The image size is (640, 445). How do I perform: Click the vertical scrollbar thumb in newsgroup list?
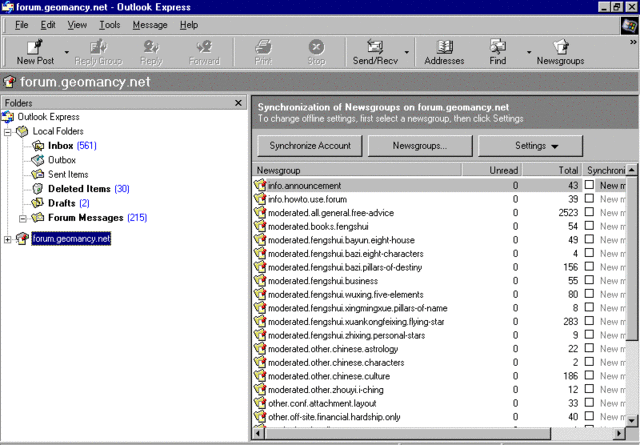pos(631,258)
